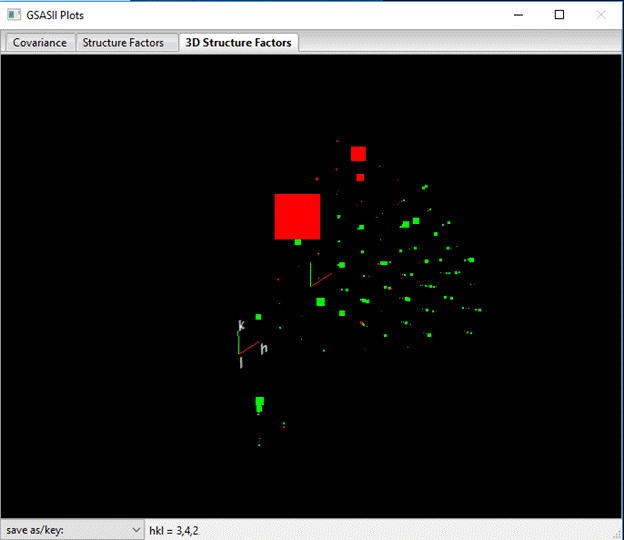Image resolution: width=624 pixels, height=540 pixels.
Task: Select the 3D Structure Factors tab
Action: (239, 43)
